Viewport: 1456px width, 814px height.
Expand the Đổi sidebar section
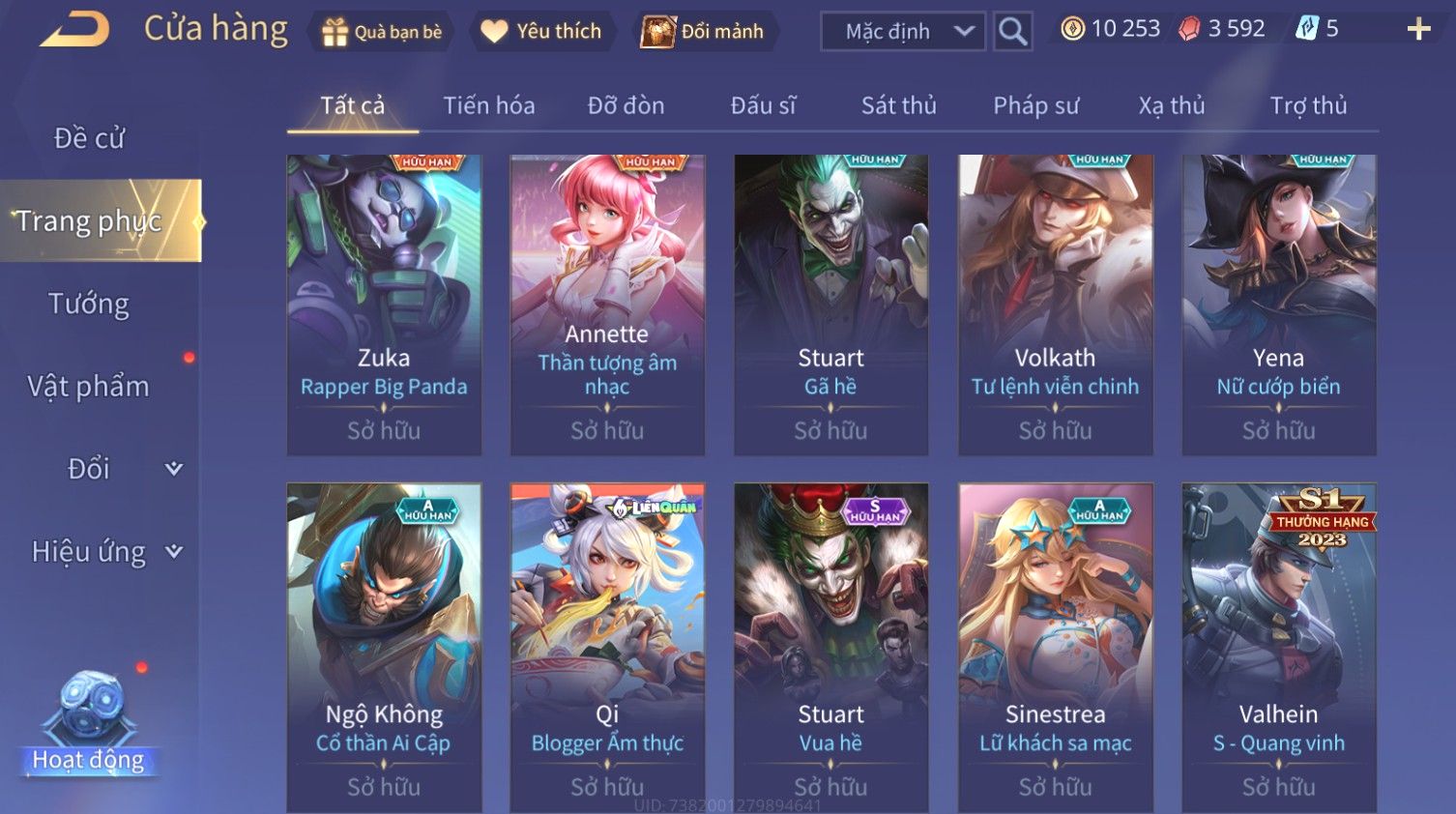coord(174,469)
